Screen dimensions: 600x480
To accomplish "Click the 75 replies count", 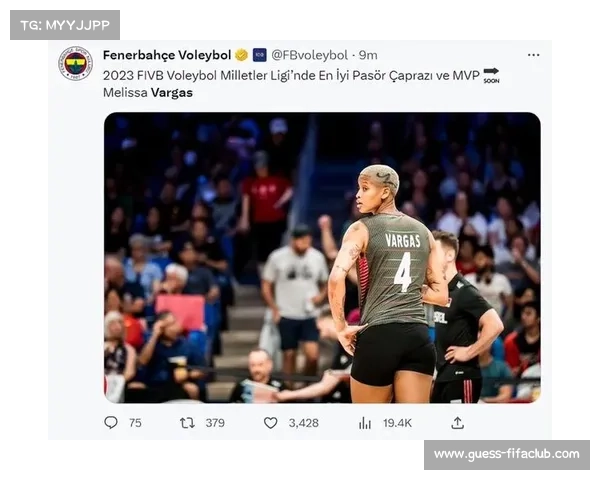I will 135,423.
